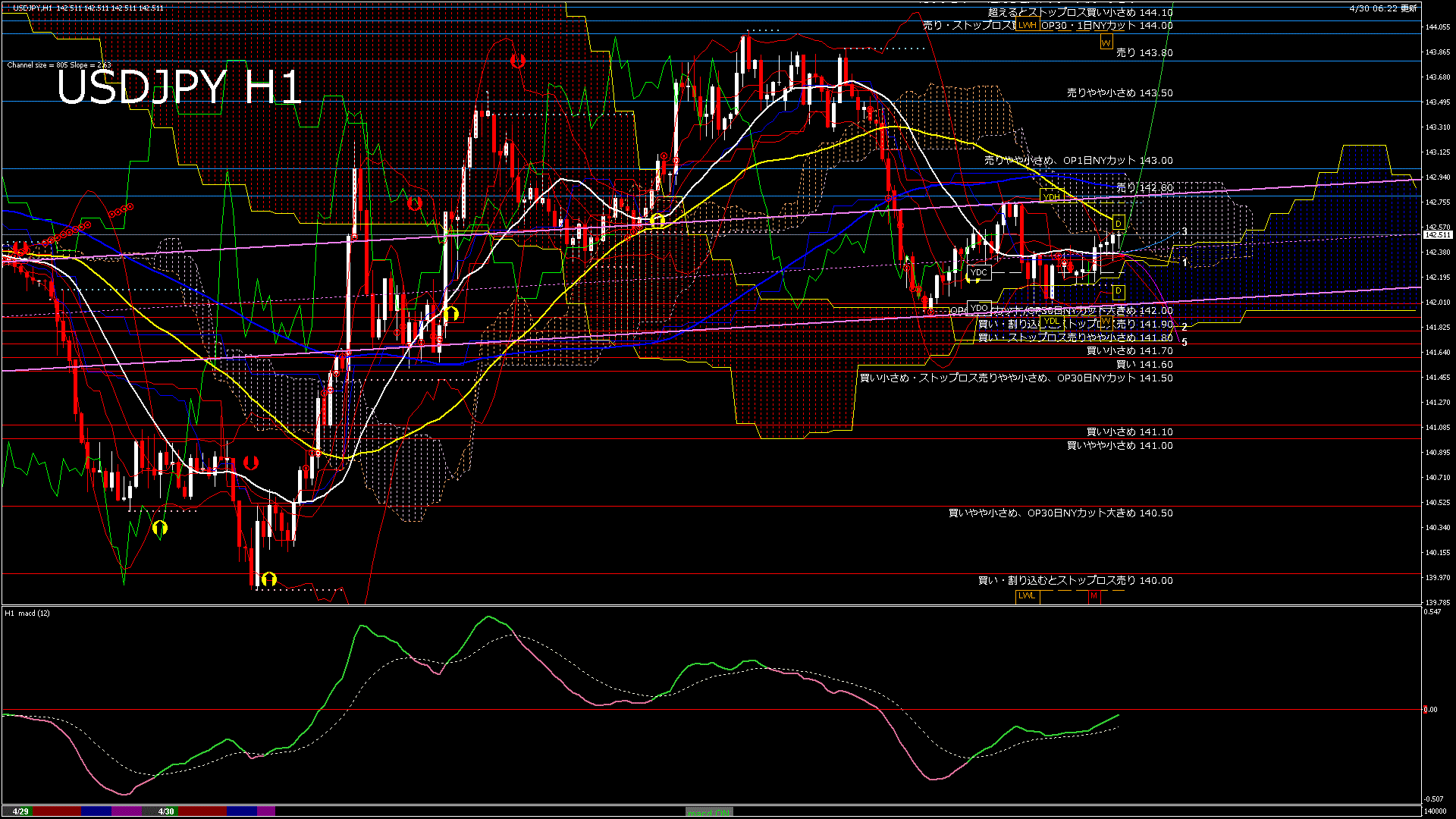Toggle the green macd ON button
The height and width of the screenshot is (819, 1456).
pos(709,811)
